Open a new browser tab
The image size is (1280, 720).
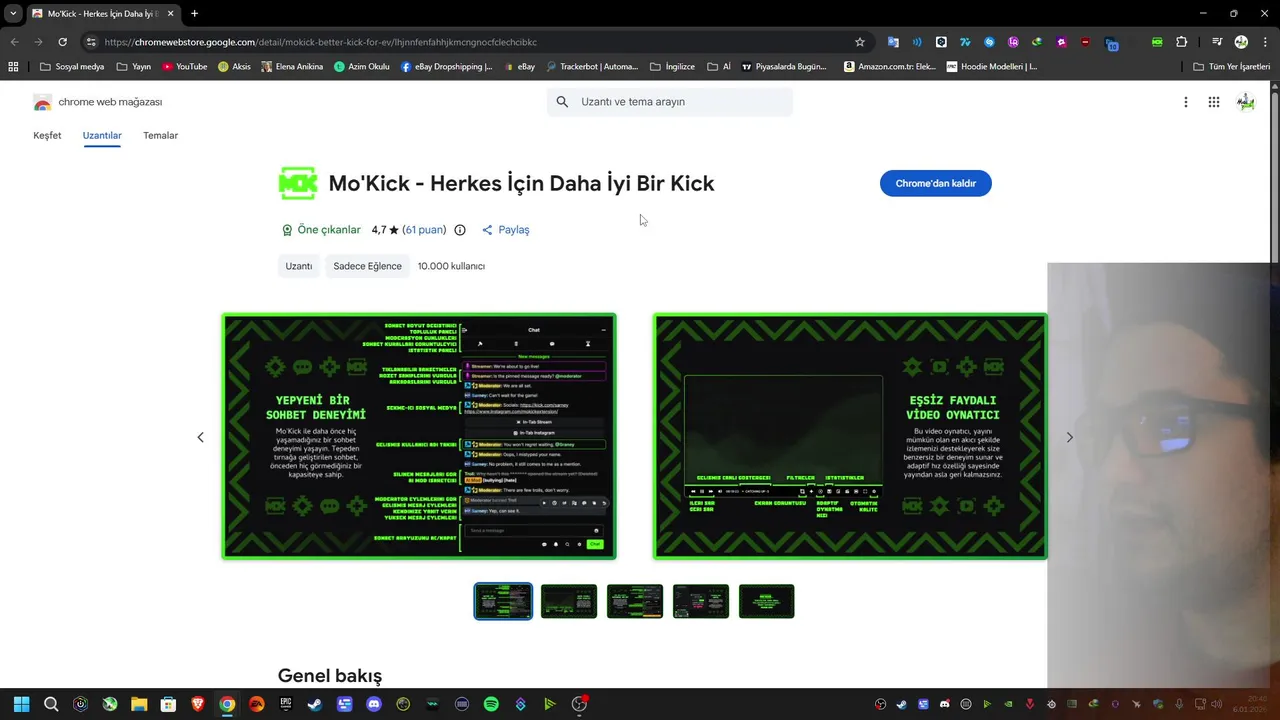[194, 14]
